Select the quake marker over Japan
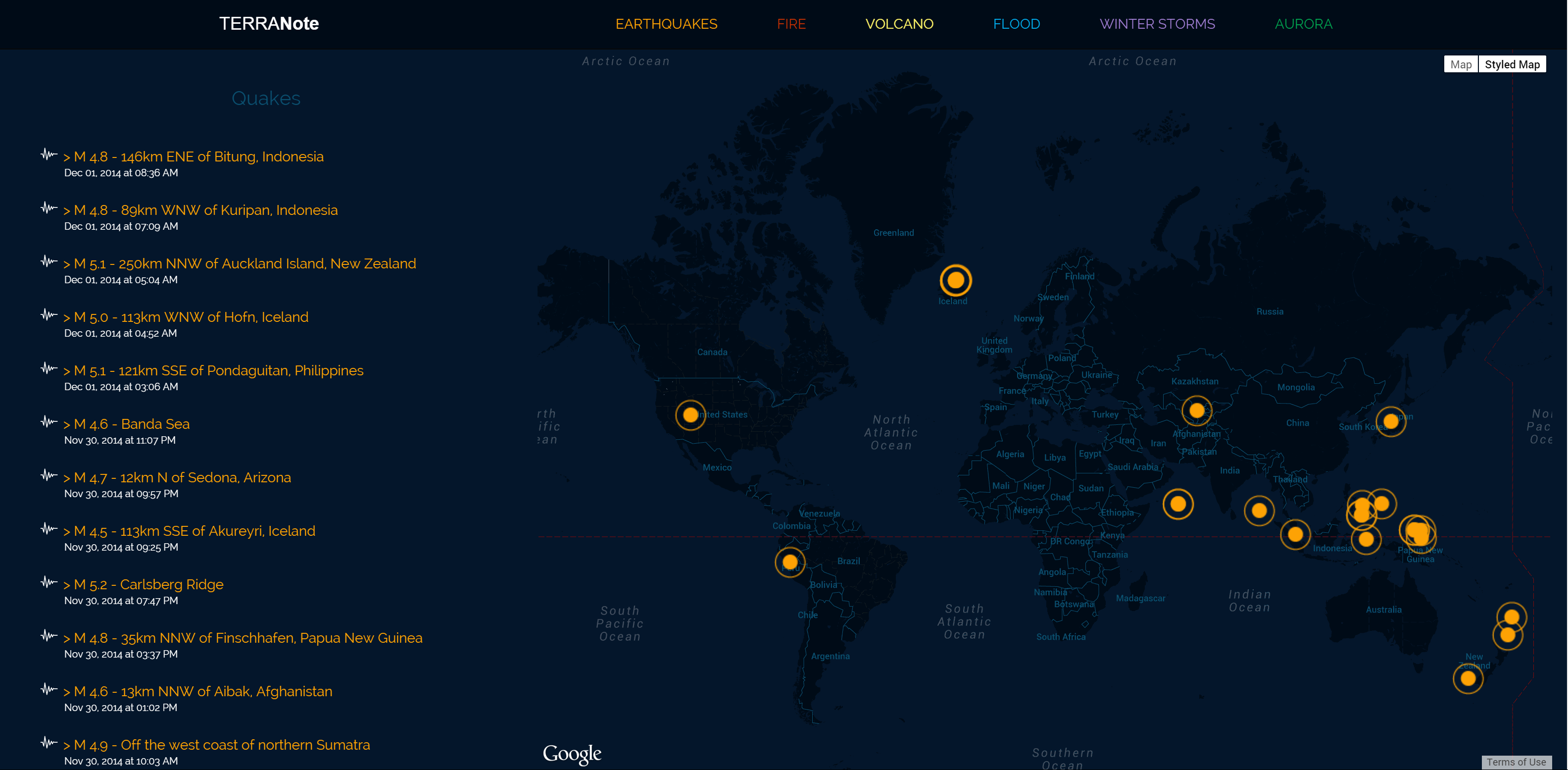The width and height of the screenshot is (1568, 770). pyautogui.click(x=1390, y=421)
